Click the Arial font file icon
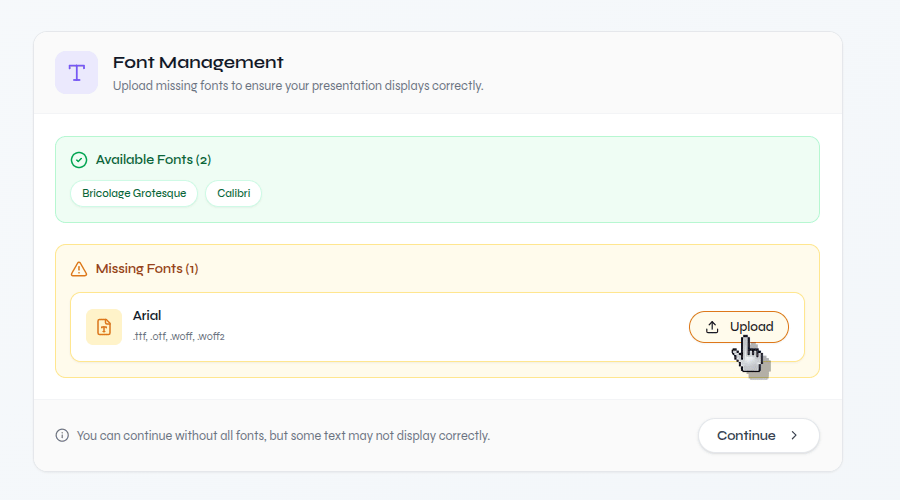This screenshot has height=500, width=900. click(104, 327)
